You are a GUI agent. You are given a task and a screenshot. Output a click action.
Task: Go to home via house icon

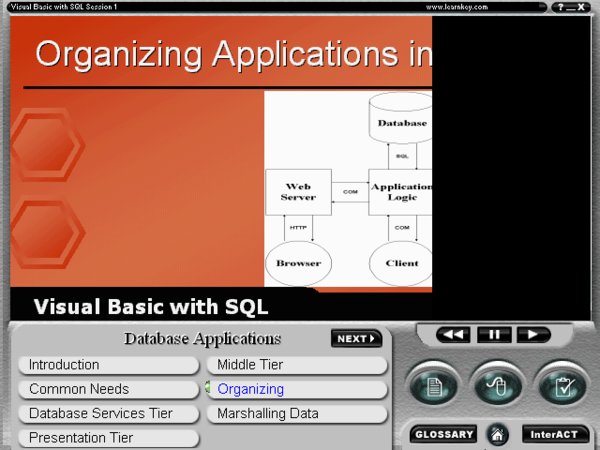coord(498,435)
